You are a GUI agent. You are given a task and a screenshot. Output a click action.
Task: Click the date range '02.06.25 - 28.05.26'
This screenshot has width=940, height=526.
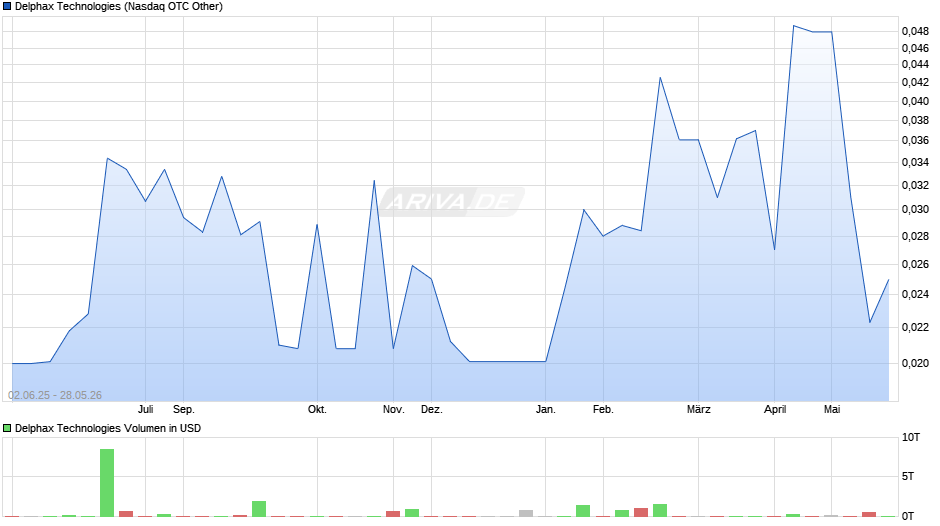55,395
